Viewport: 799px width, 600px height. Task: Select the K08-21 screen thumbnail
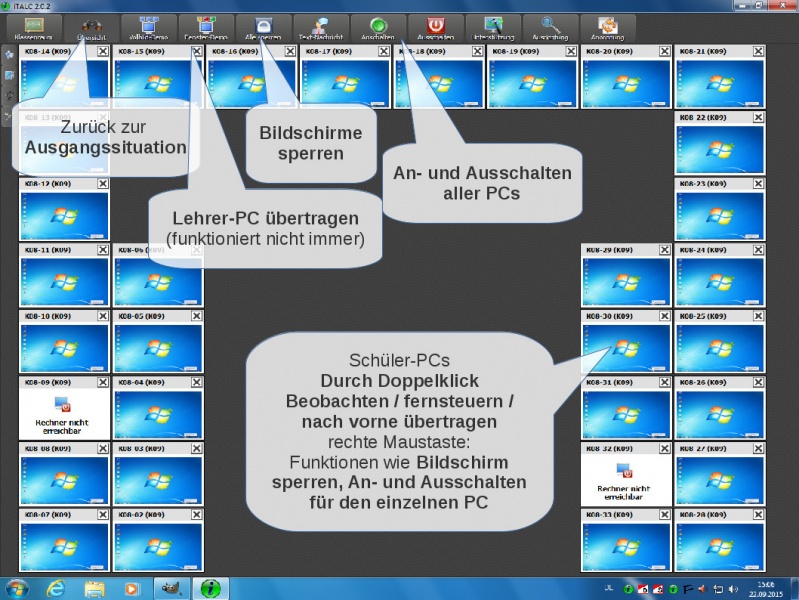tap(720, 83)
